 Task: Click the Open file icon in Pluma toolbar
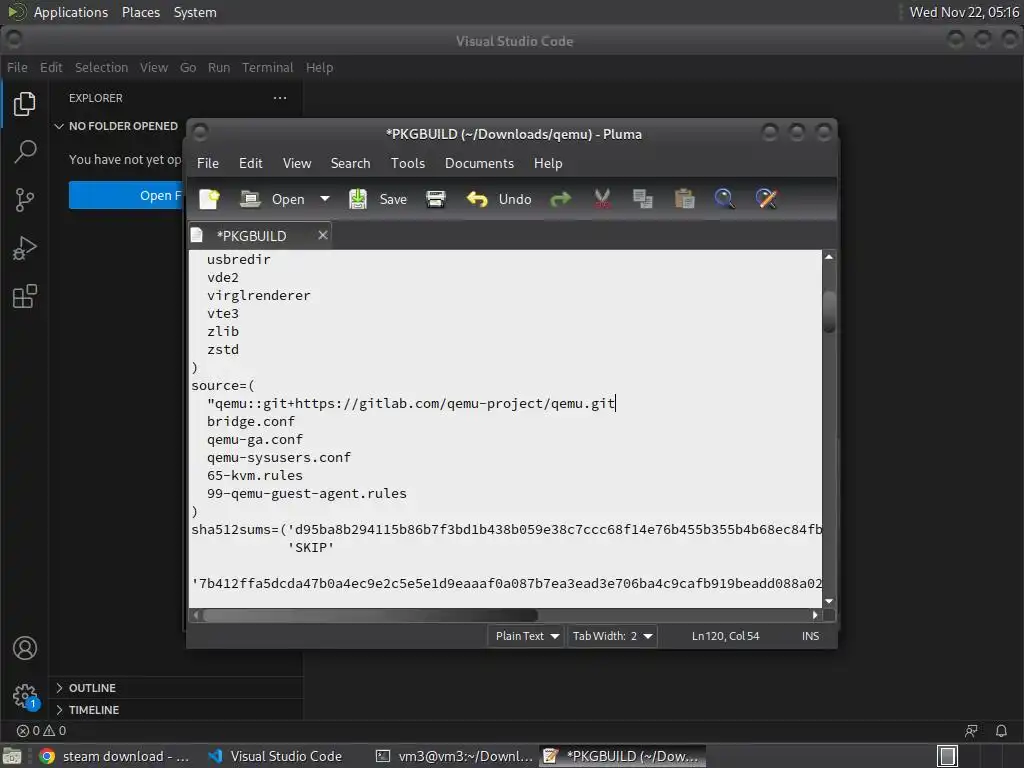pyautogui.click(x=250, y=199)
